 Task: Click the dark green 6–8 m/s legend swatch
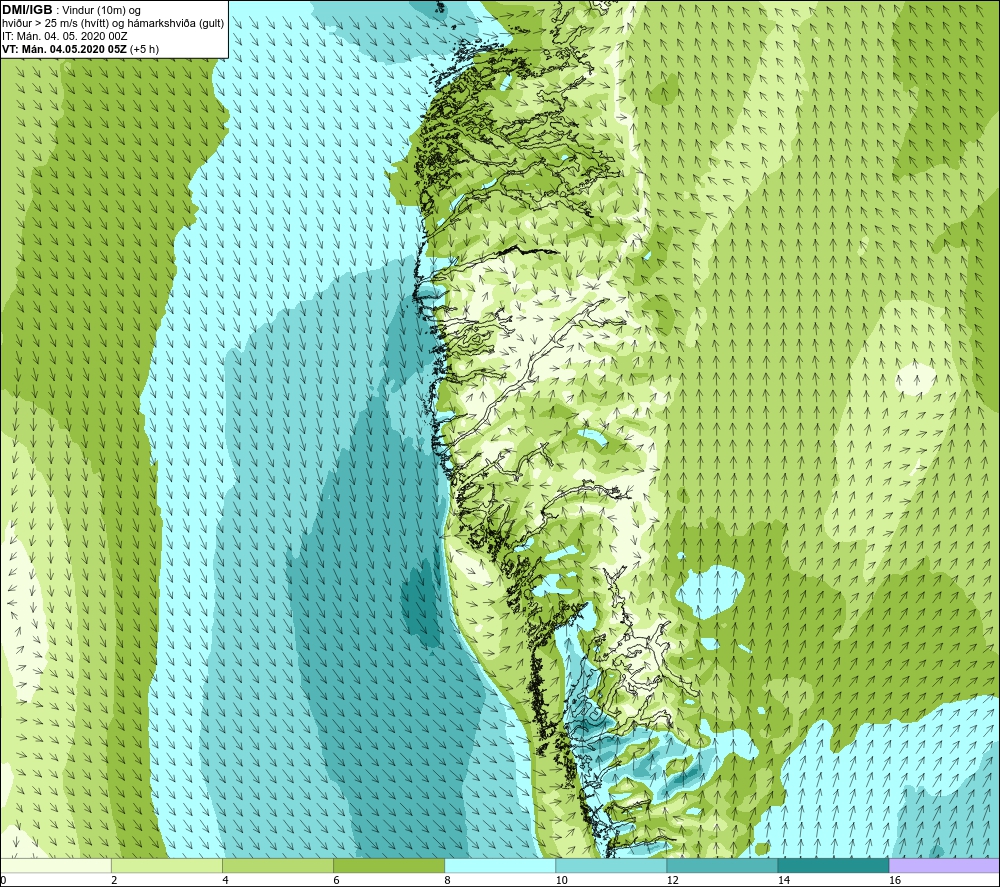tap(388, 866)
